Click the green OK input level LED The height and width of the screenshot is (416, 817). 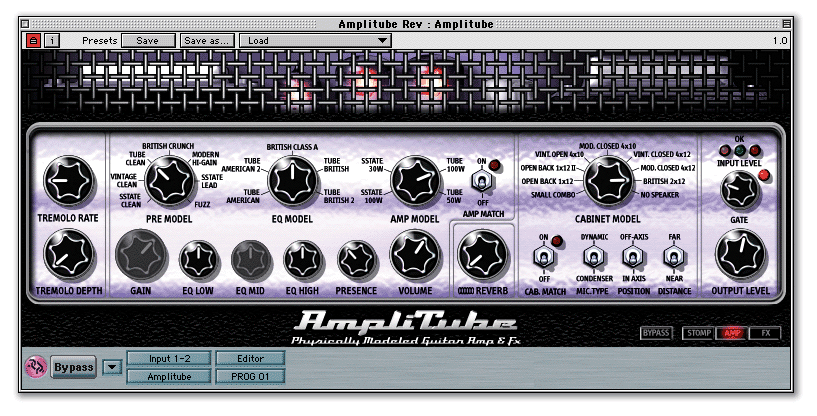pos(739,151)
